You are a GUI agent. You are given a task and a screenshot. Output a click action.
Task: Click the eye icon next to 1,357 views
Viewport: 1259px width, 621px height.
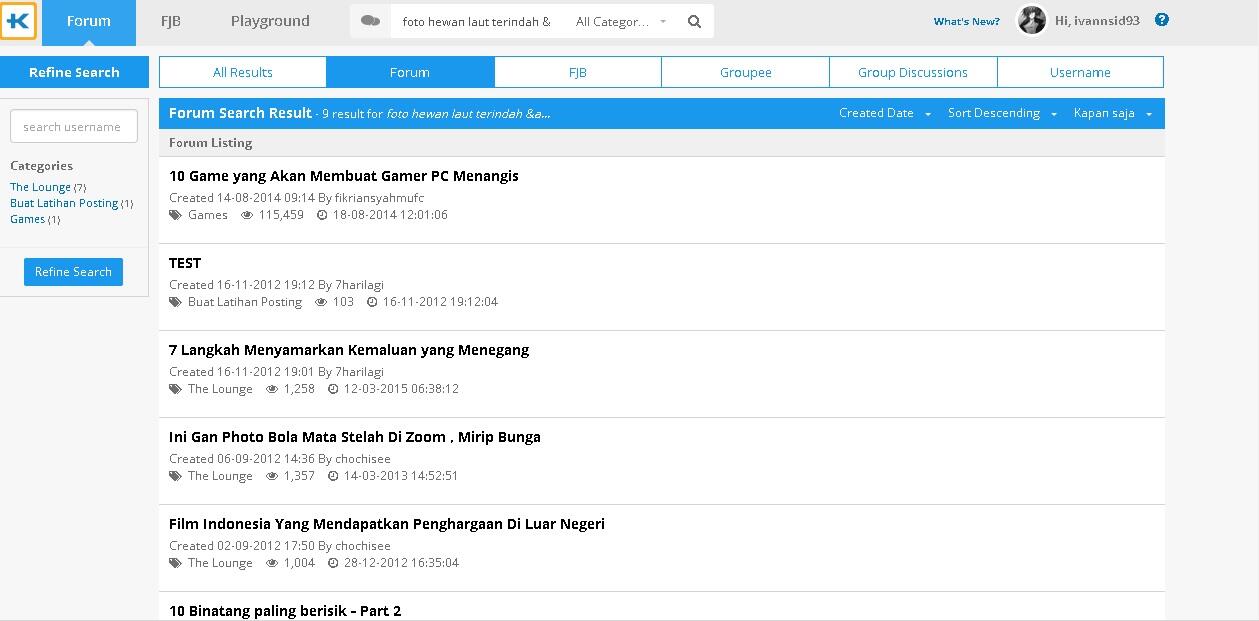click(x=272, y=476)
